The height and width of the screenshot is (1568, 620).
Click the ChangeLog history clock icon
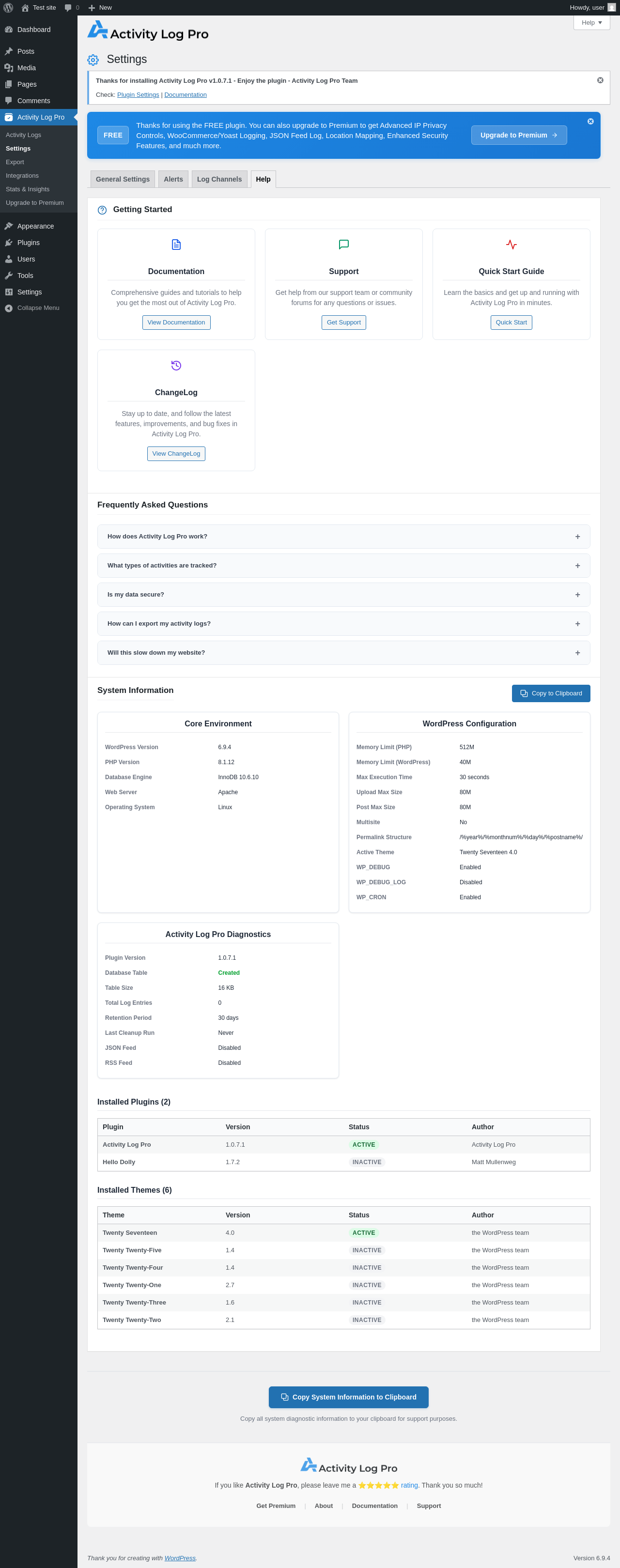176,366
